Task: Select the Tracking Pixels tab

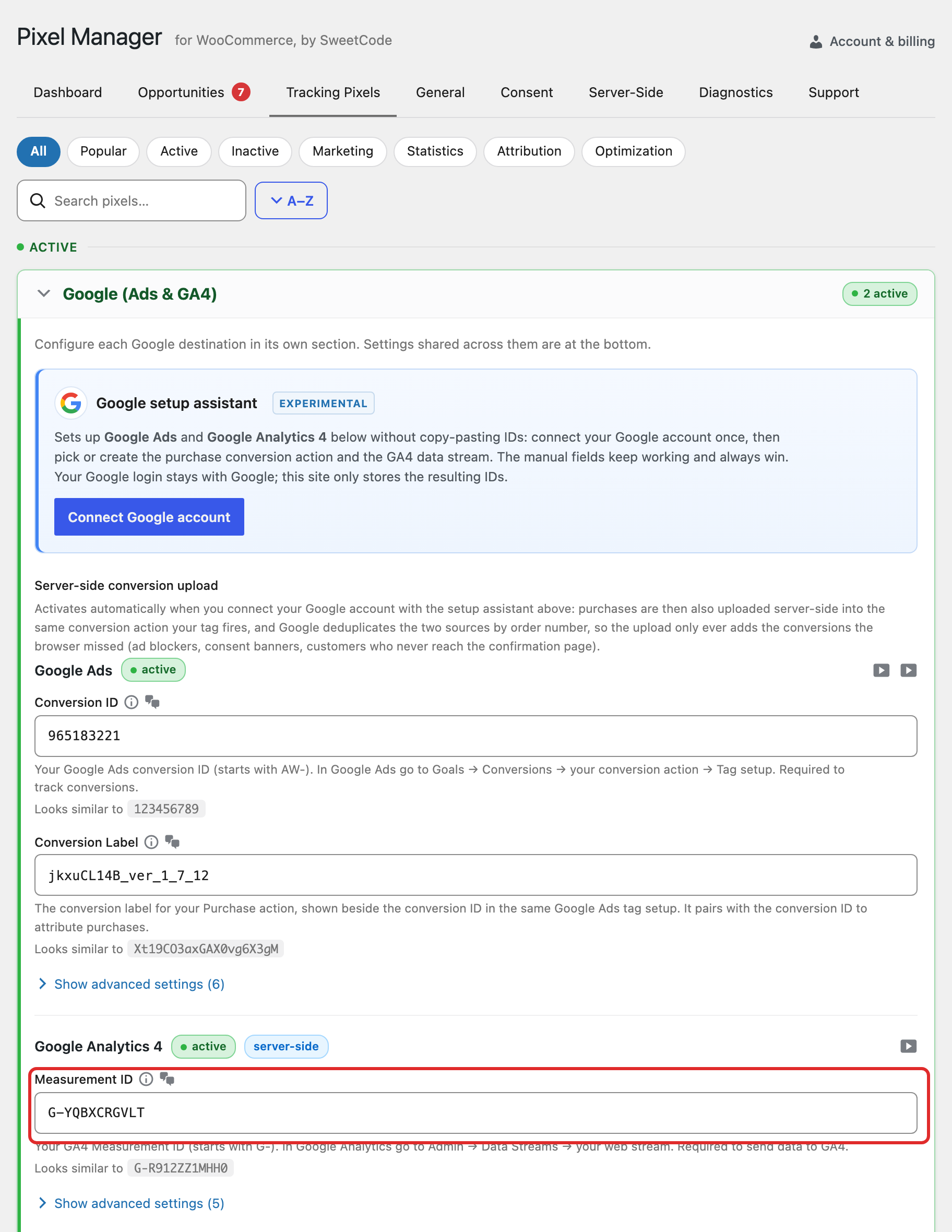Action: 333,92
